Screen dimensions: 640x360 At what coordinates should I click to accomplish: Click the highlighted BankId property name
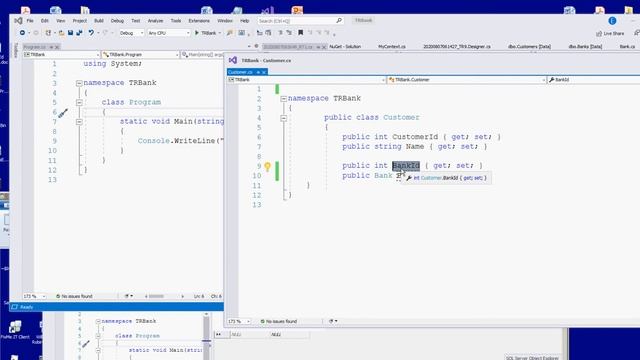click(x=406, y=166)
